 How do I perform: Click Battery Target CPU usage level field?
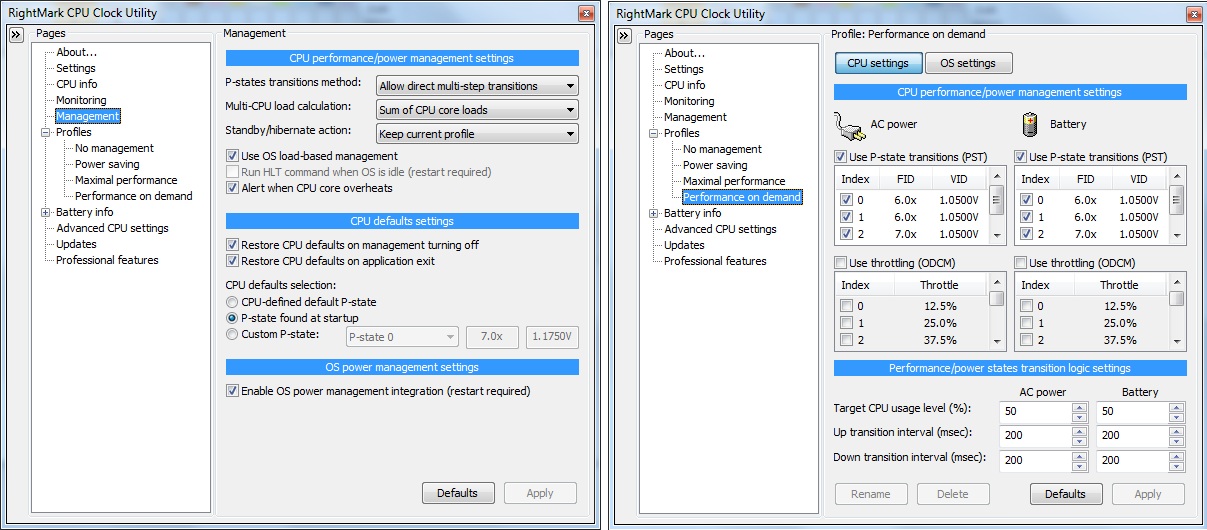1133,411
